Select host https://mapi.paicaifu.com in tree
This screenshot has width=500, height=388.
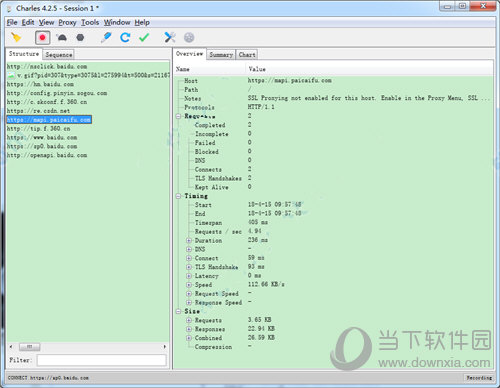click(x=49, y=120)
